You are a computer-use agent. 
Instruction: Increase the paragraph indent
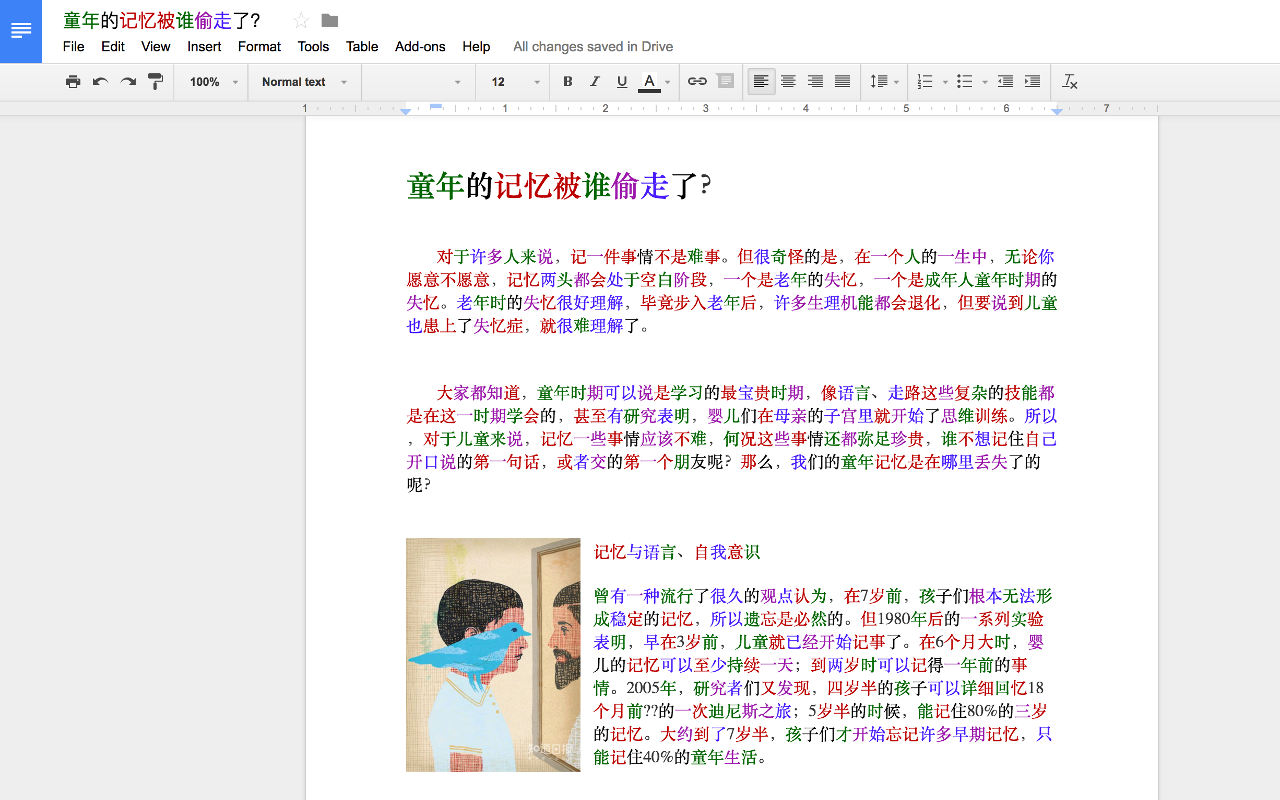pos(1031,81)
